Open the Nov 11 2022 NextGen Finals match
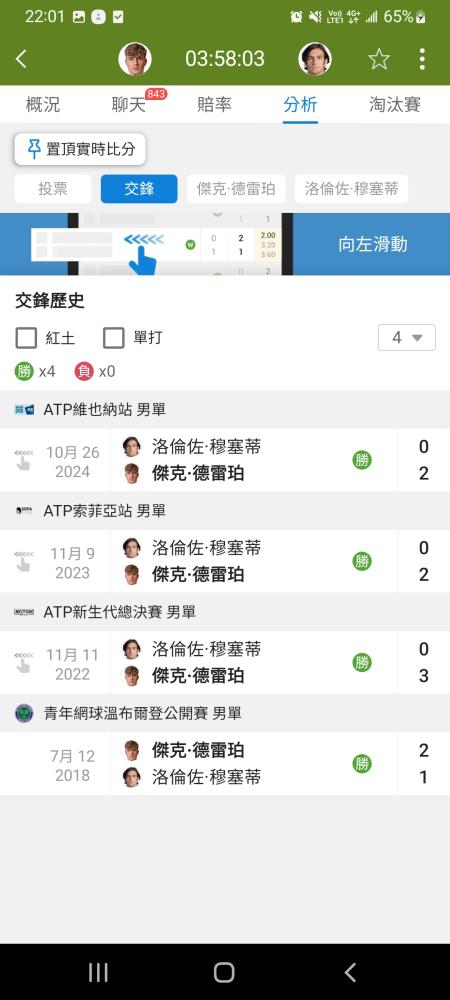The width and height of the screenshot is (450, 1000). tap(225, 663)
